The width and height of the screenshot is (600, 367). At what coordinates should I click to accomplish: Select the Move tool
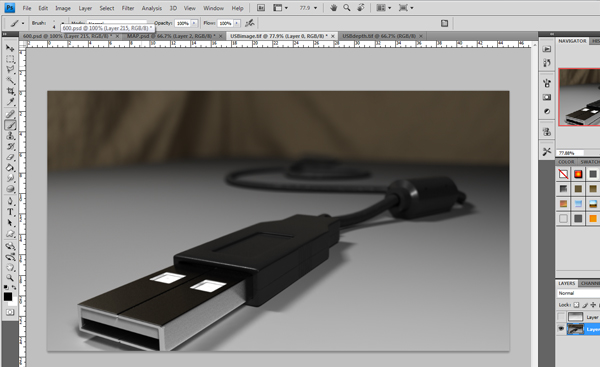[x=10, y=48]
